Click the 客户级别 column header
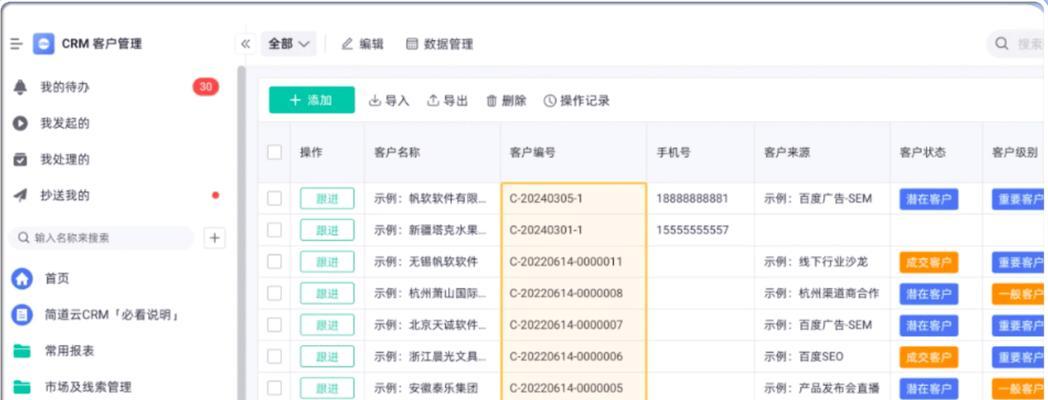1048x400 pixels. [x=1015, y=153]
